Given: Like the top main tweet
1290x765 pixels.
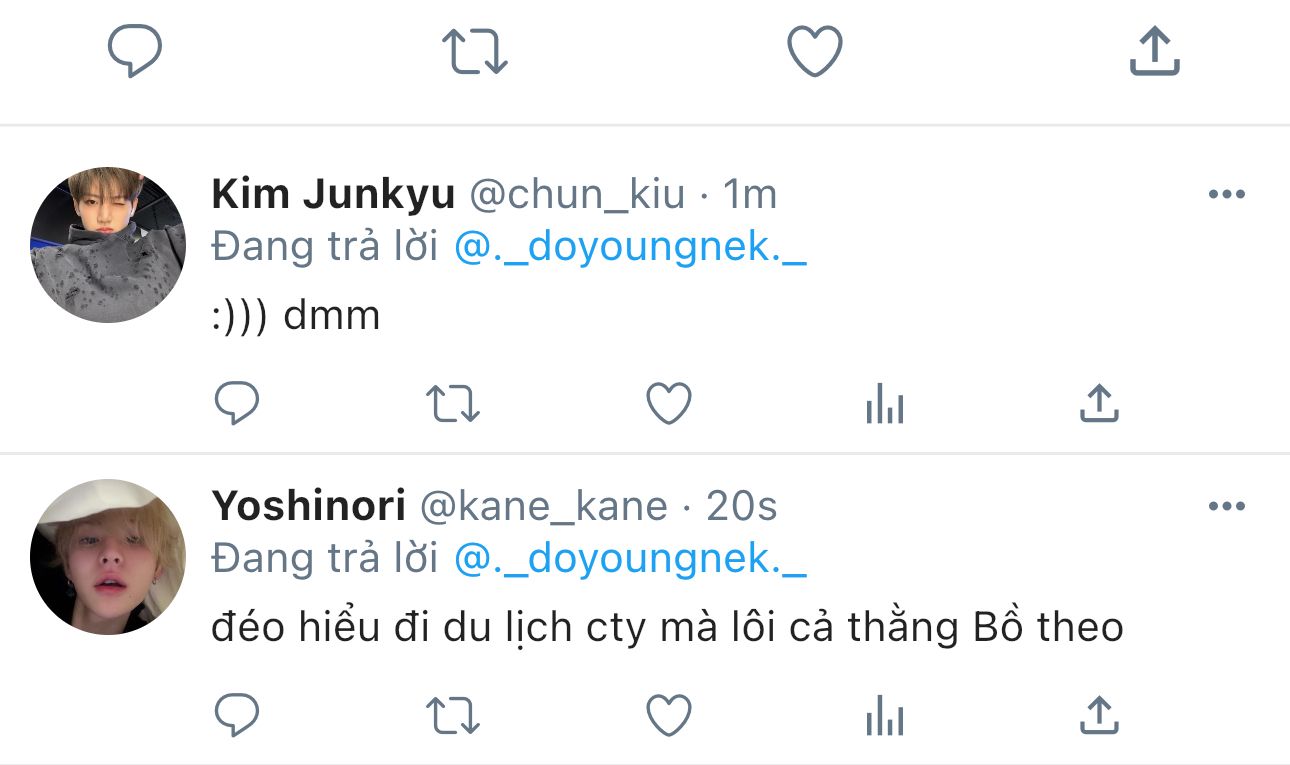Looking at the screenshot, I should coord(815,51).
